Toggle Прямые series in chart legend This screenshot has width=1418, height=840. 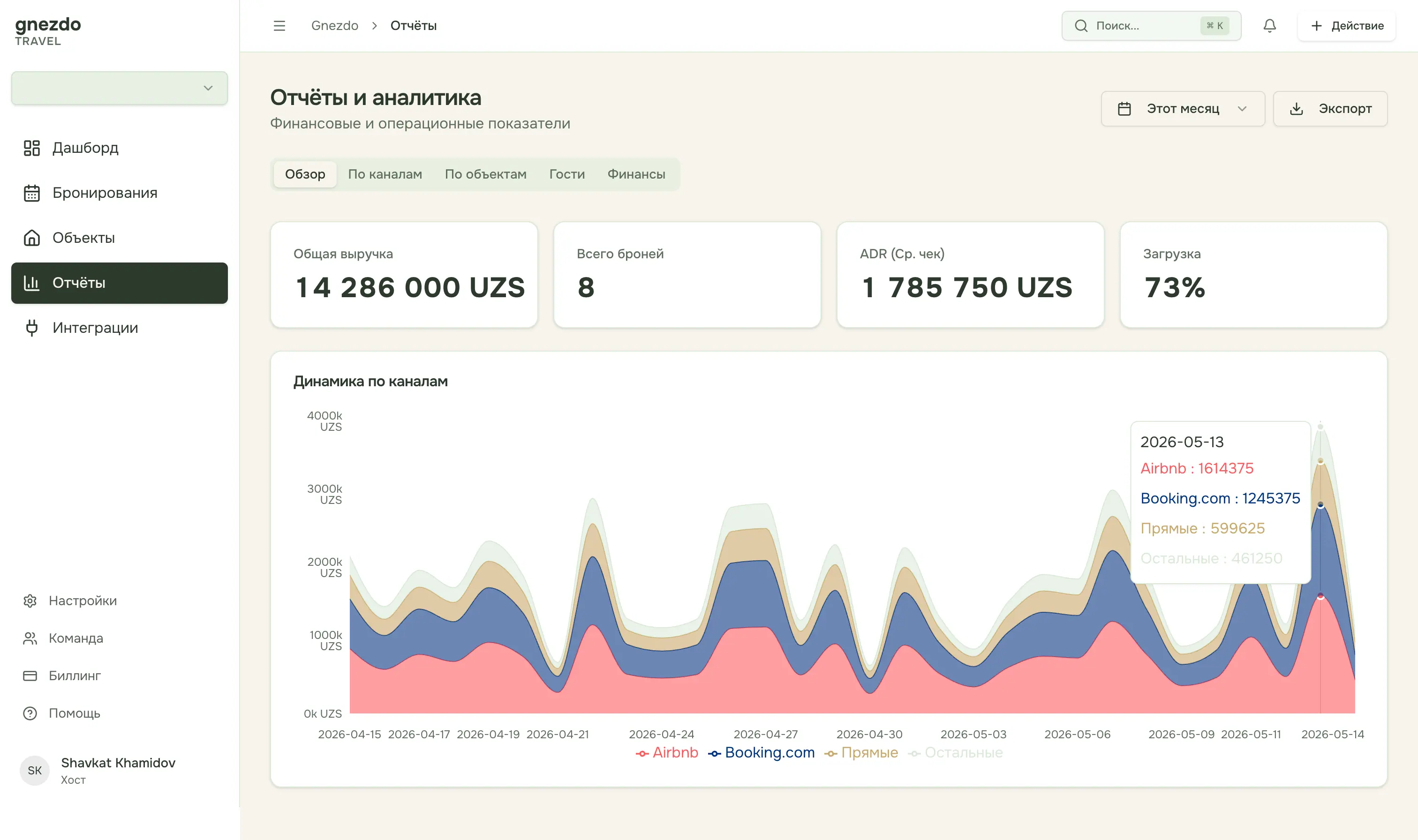(x=861, y=752)
